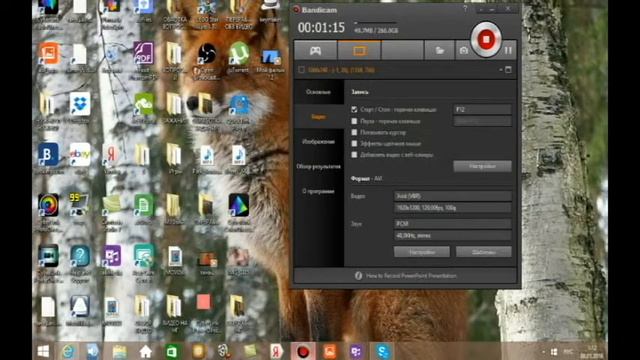Image resolution: width=640 pixels, height=360 pixels.
Task: Open the uTorrent desktop shortcut
Action: click(x=239, y=57)
